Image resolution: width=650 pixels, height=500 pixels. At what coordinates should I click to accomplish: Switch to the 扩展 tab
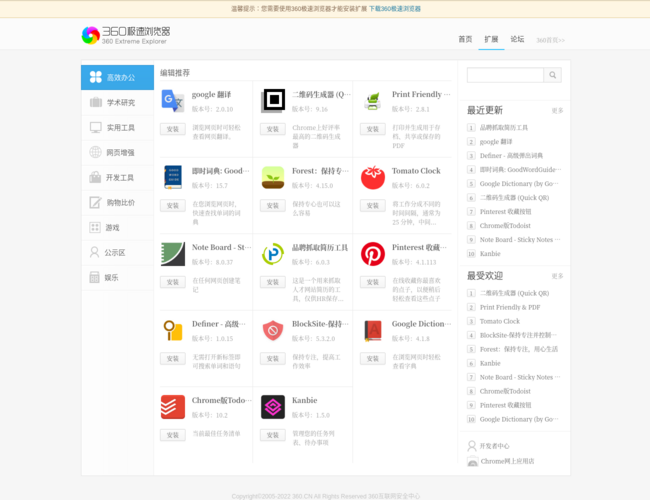pyautogui.click(x=491, y=39)
